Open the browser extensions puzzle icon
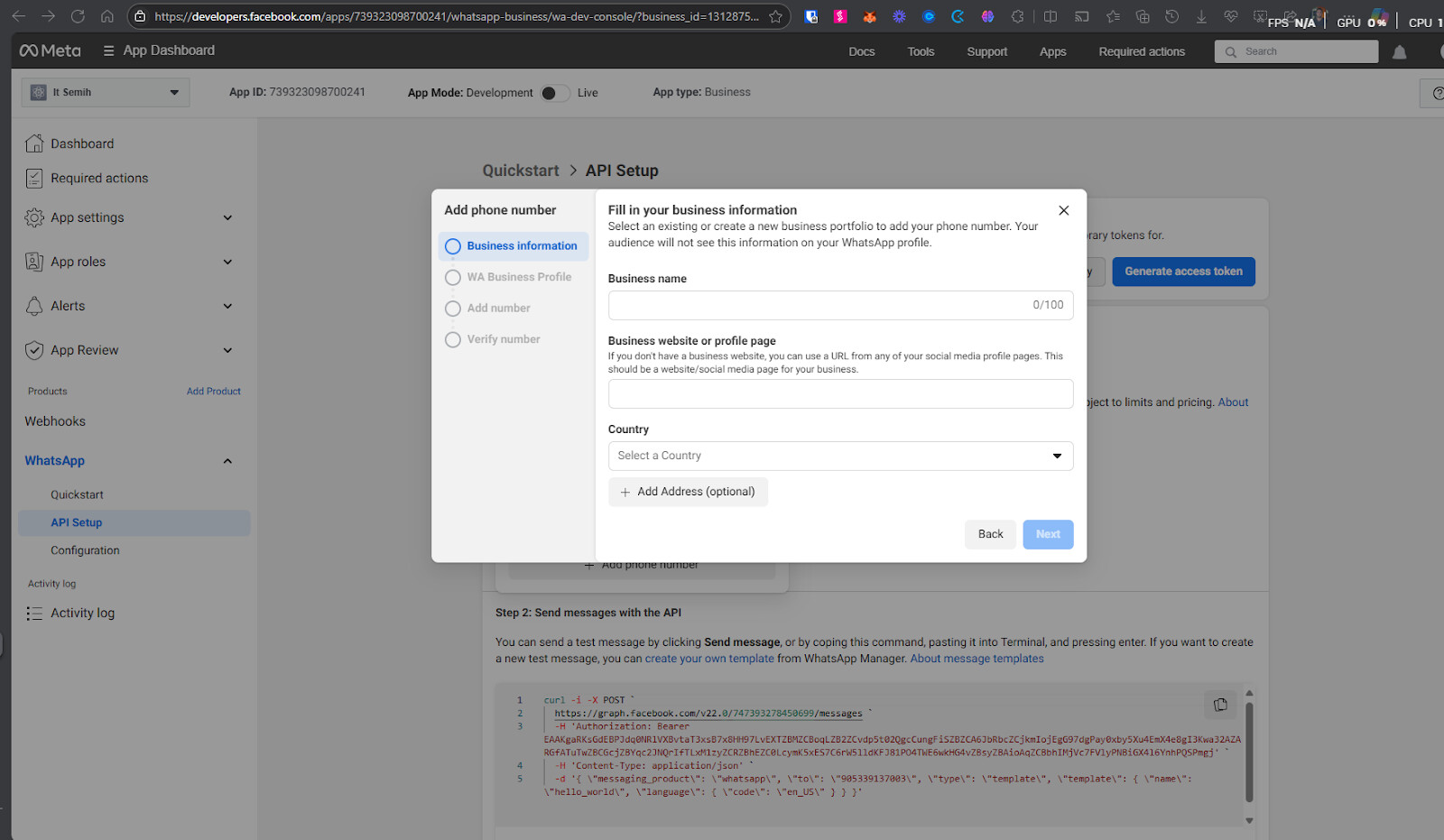The height and width of the screenshot is (840, 1444). click(x=1018, y=16)
